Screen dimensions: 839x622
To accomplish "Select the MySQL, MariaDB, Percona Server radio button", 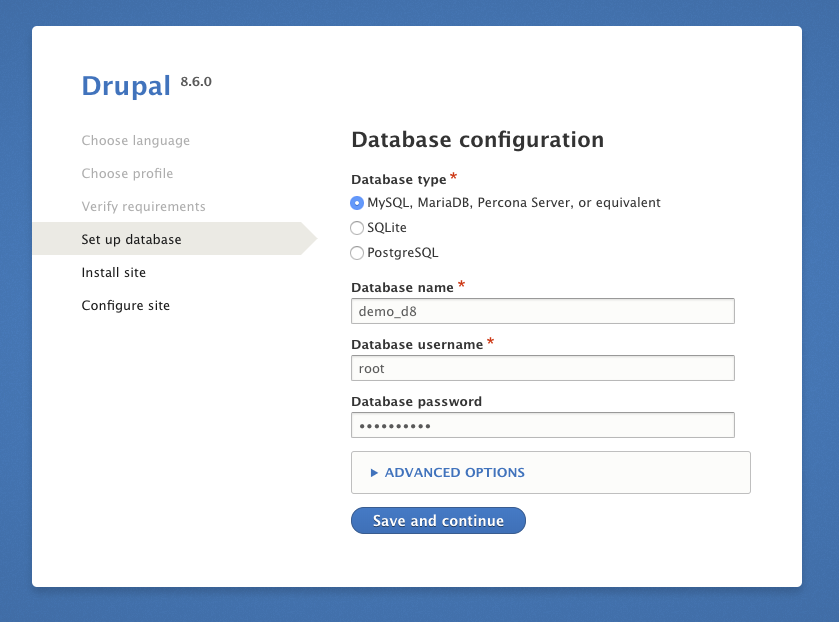I will coord(357,203).
